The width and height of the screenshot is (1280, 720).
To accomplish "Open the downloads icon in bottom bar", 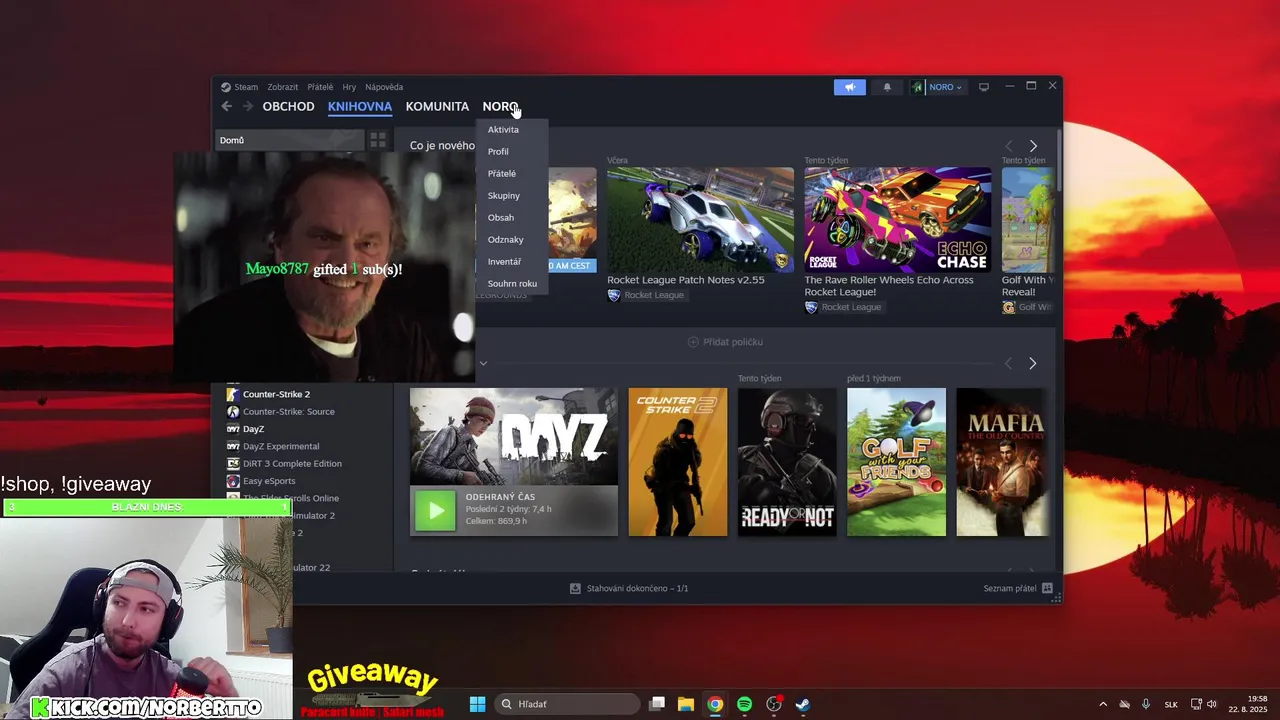I will click(575, 588).
